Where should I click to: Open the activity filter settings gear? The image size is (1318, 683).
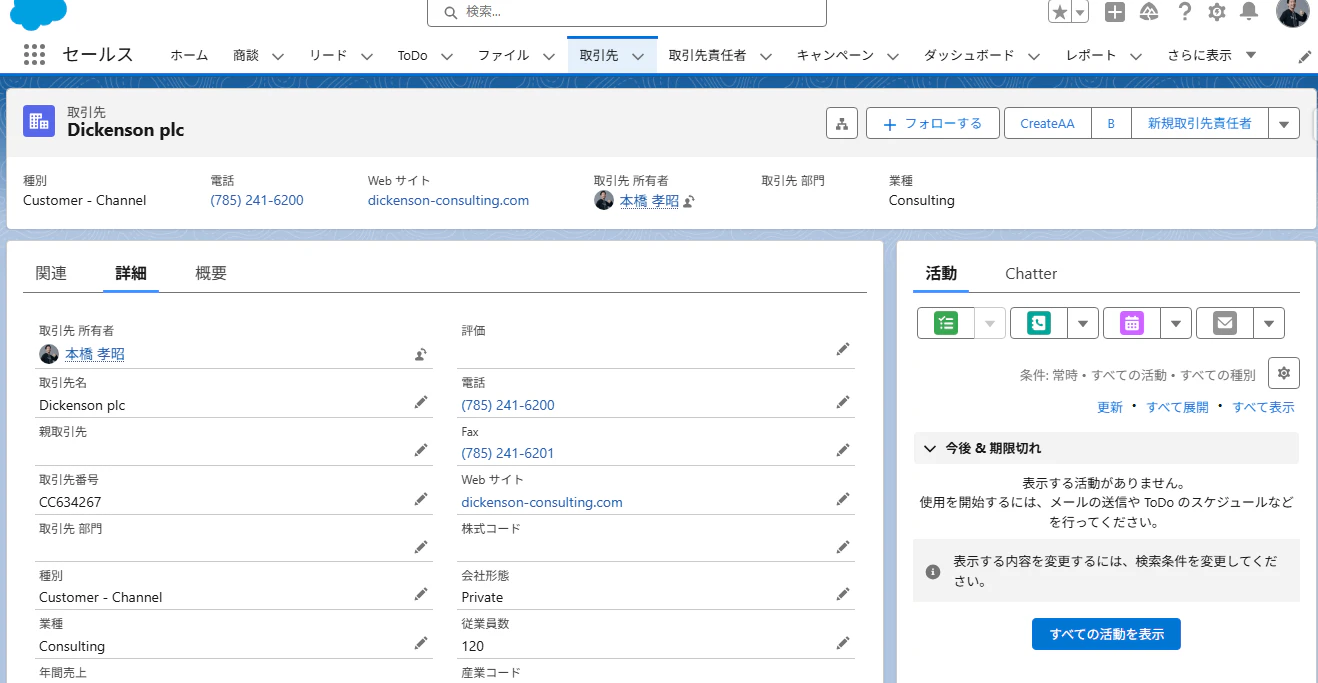coord(1284,373)
